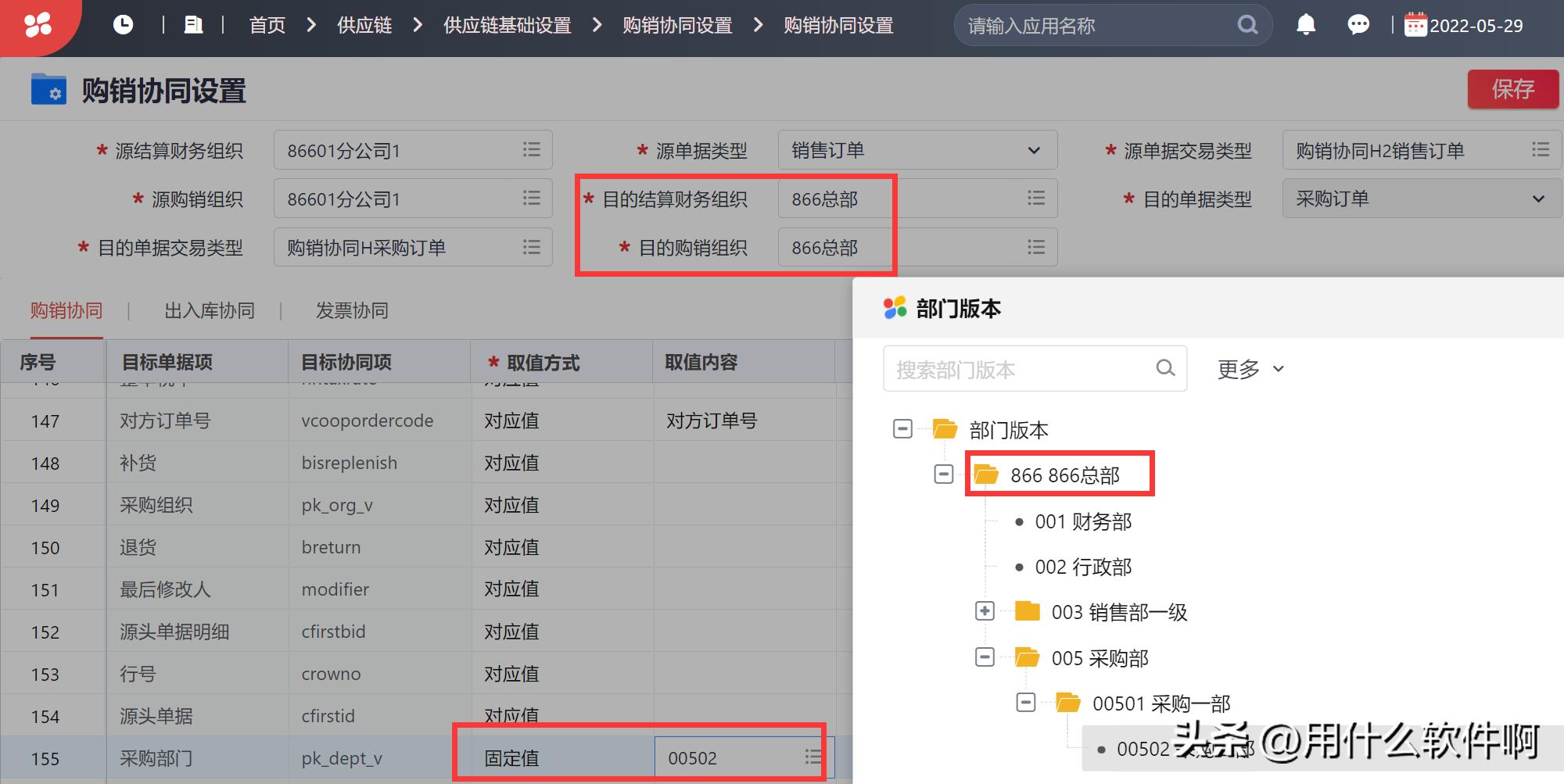Open the history clock icon in top bar
Image resolution: width=1564 pixels, height=784 pixels.
point(123,24)
